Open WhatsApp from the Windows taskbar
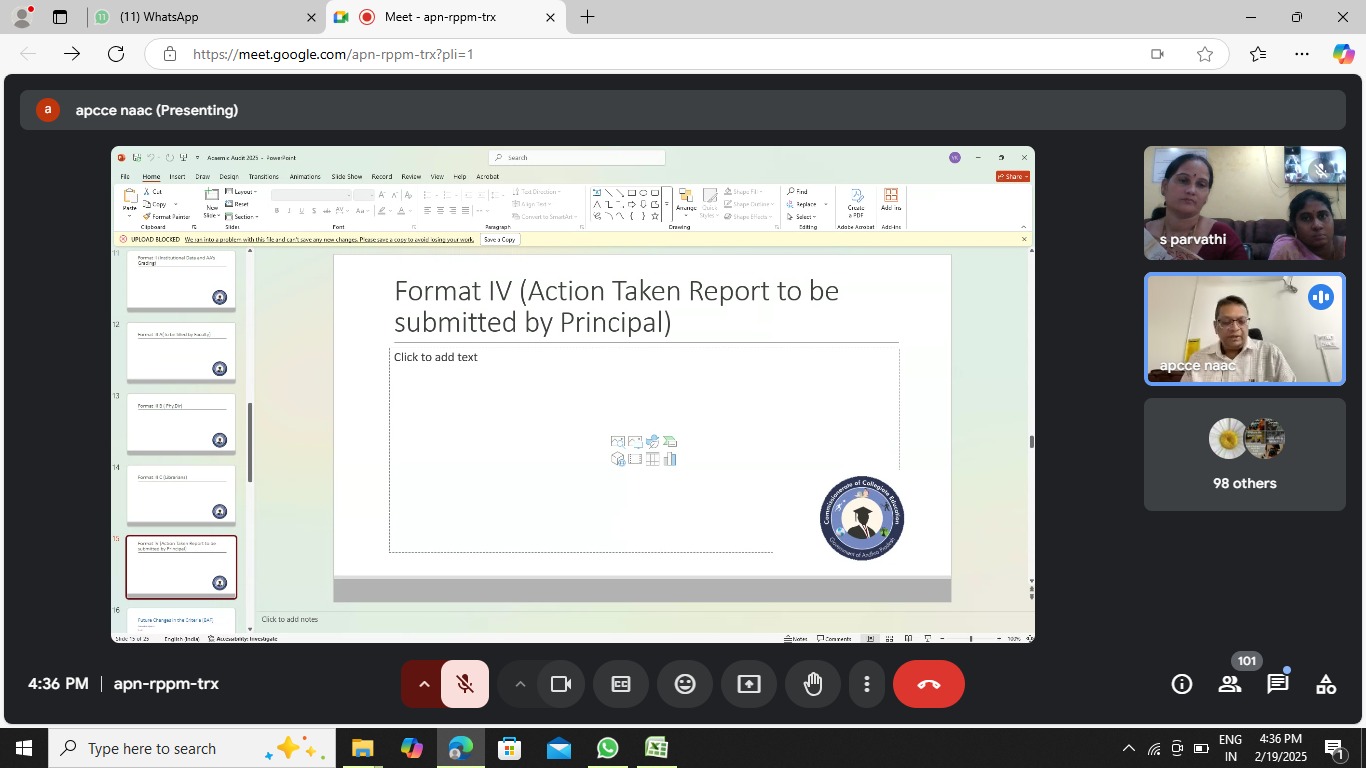Image resolution: width=1366 pixels, height=768 pixels. 607,748
